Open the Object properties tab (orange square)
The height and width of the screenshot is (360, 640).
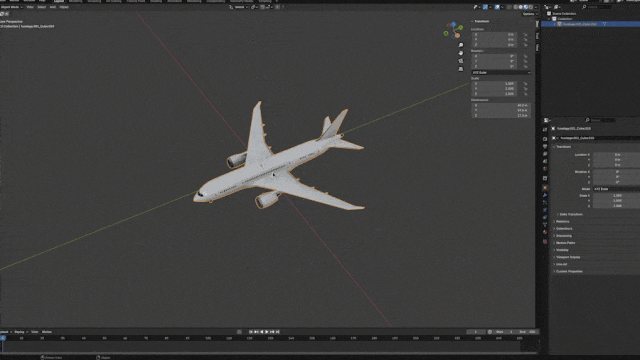pos(545,187)
